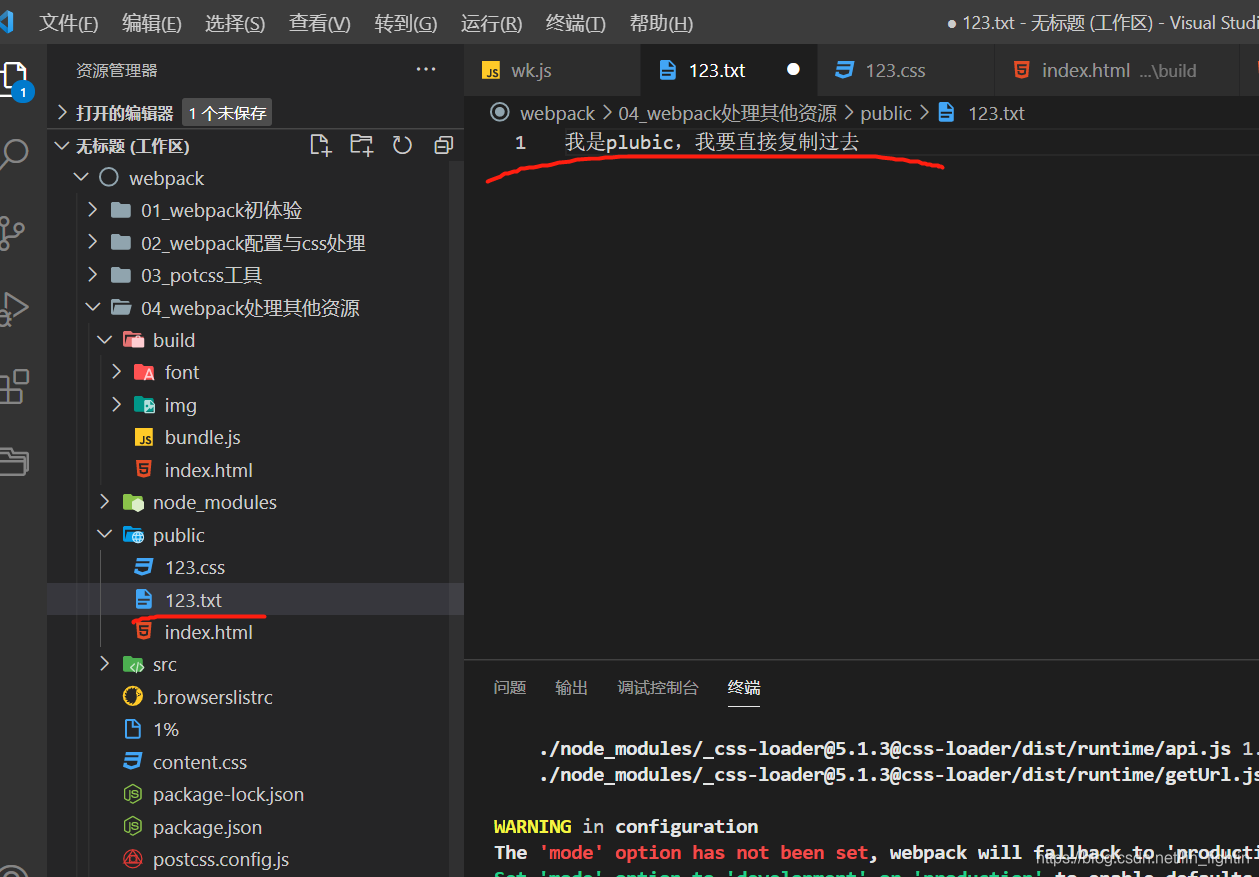
Task: Click the New Folder icon
Action: 362,146
